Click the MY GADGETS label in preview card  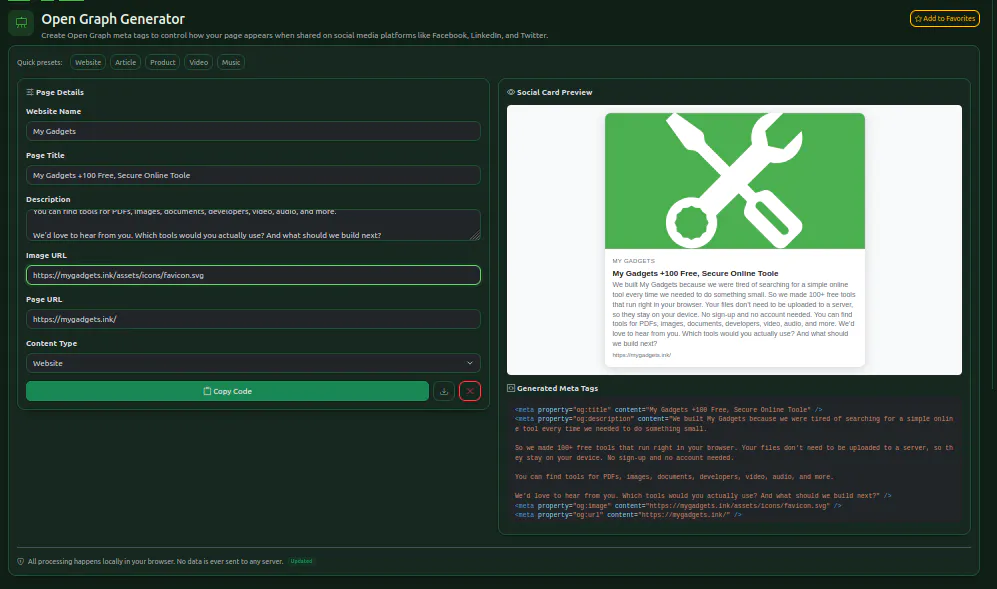point(633,261)
